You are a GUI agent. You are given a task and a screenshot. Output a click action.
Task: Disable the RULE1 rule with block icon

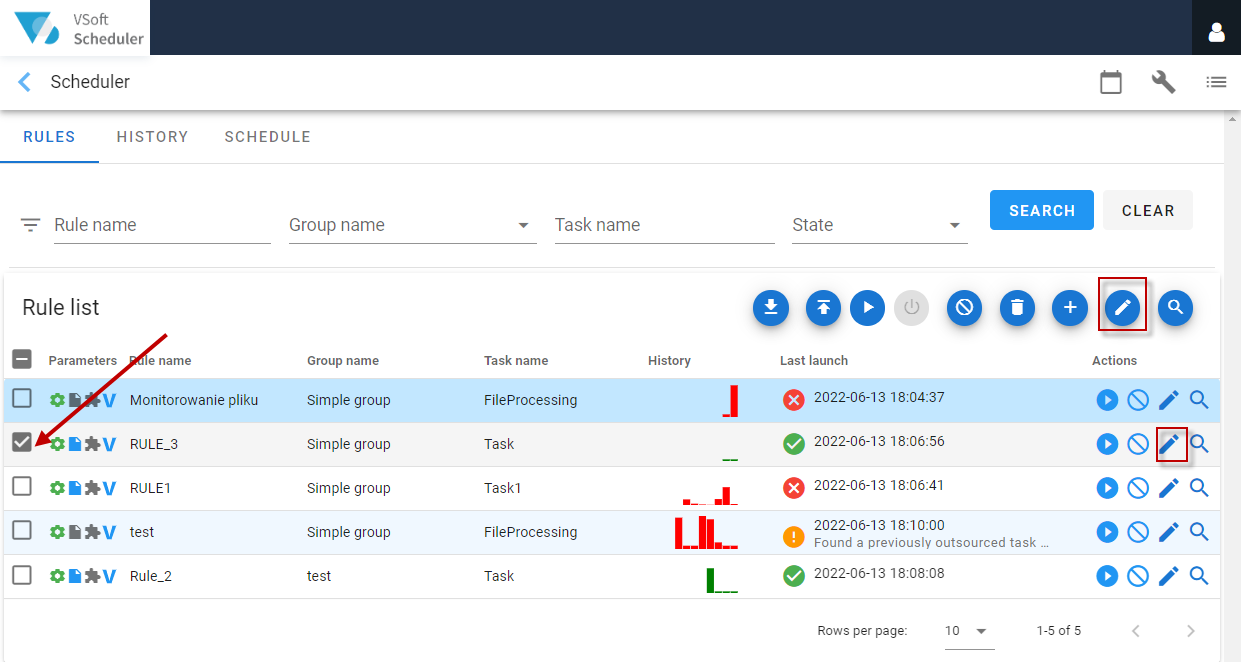click(1138, 488)
